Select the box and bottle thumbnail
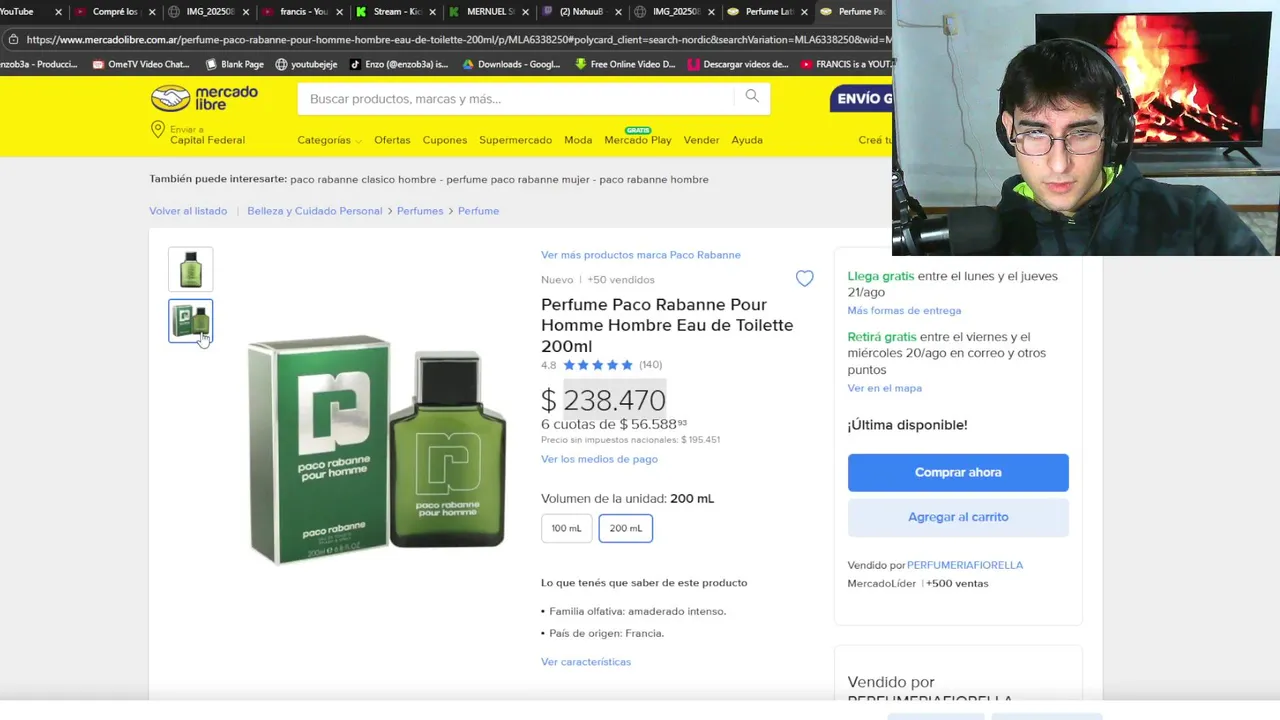 pos(191,321)
